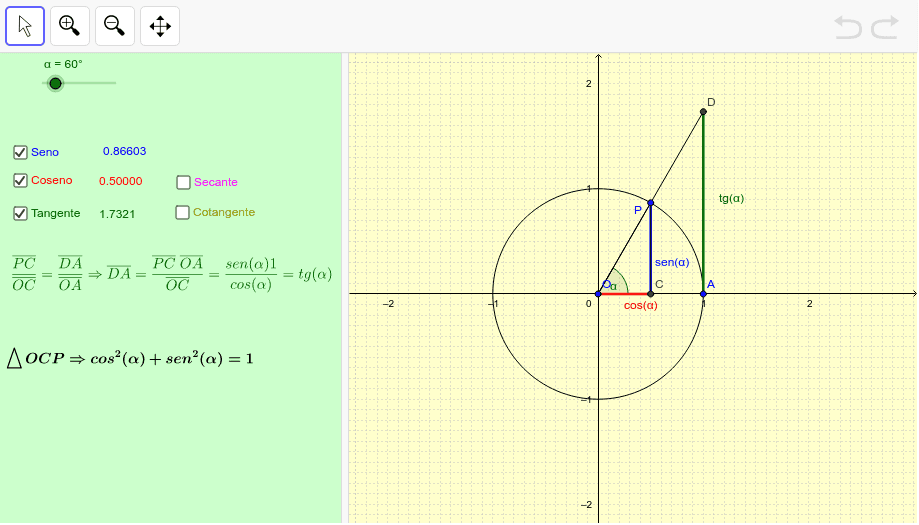Click the α = 60° label
Image resolution: width=919 pixels, height=525 pixels.
coord(63,64)
